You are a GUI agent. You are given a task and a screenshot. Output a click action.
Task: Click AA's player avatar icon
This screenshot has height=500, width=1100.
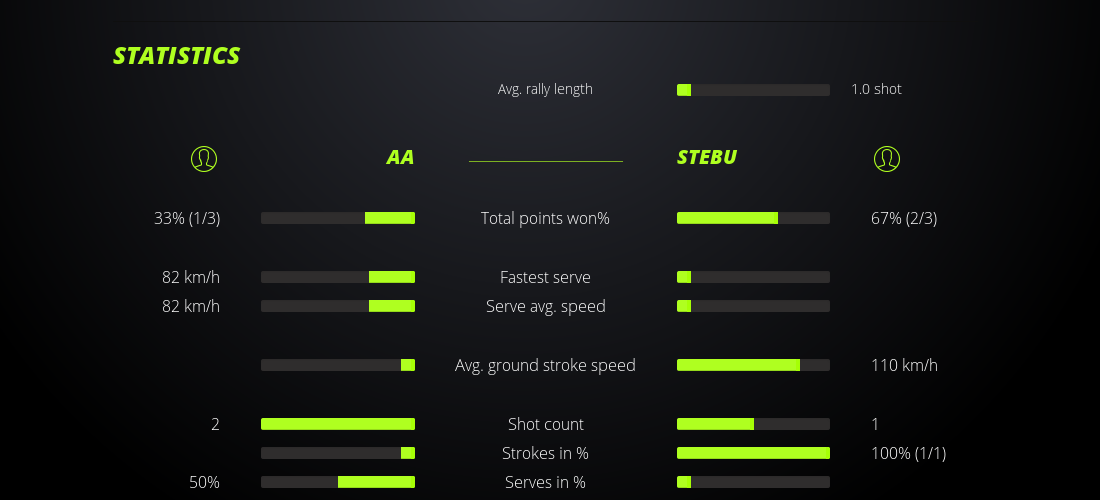pos(203,158)
